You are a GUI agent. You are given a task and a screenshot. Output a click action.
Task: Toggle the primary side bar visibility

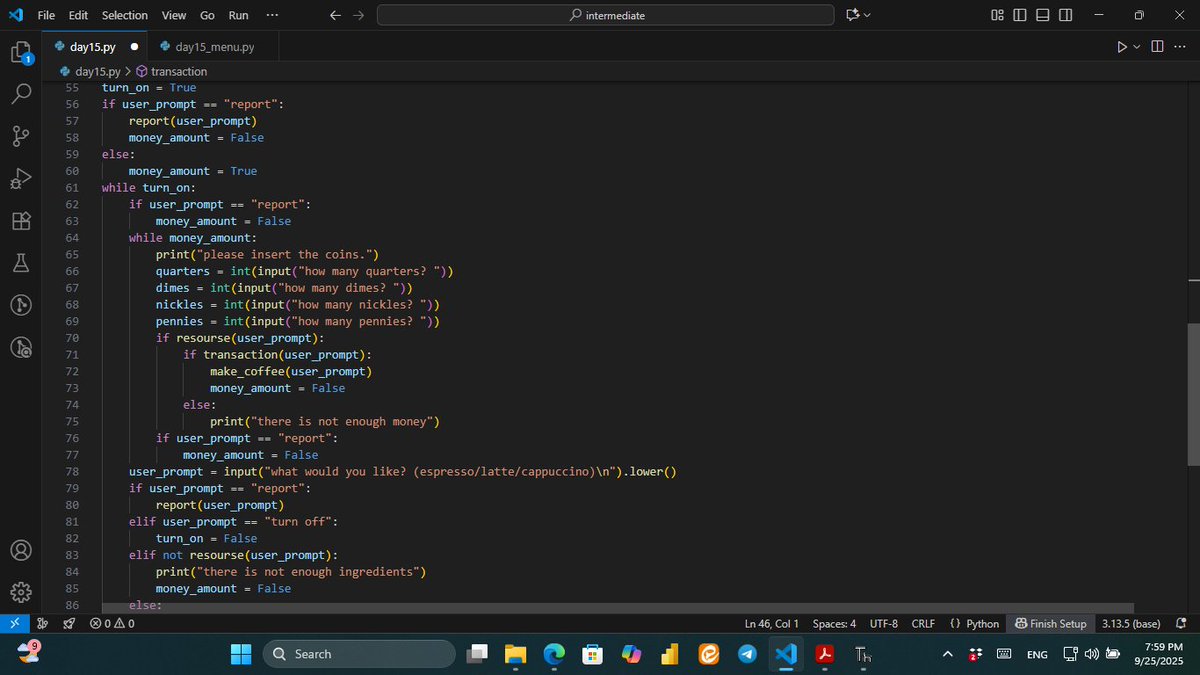coord(1020,15)
